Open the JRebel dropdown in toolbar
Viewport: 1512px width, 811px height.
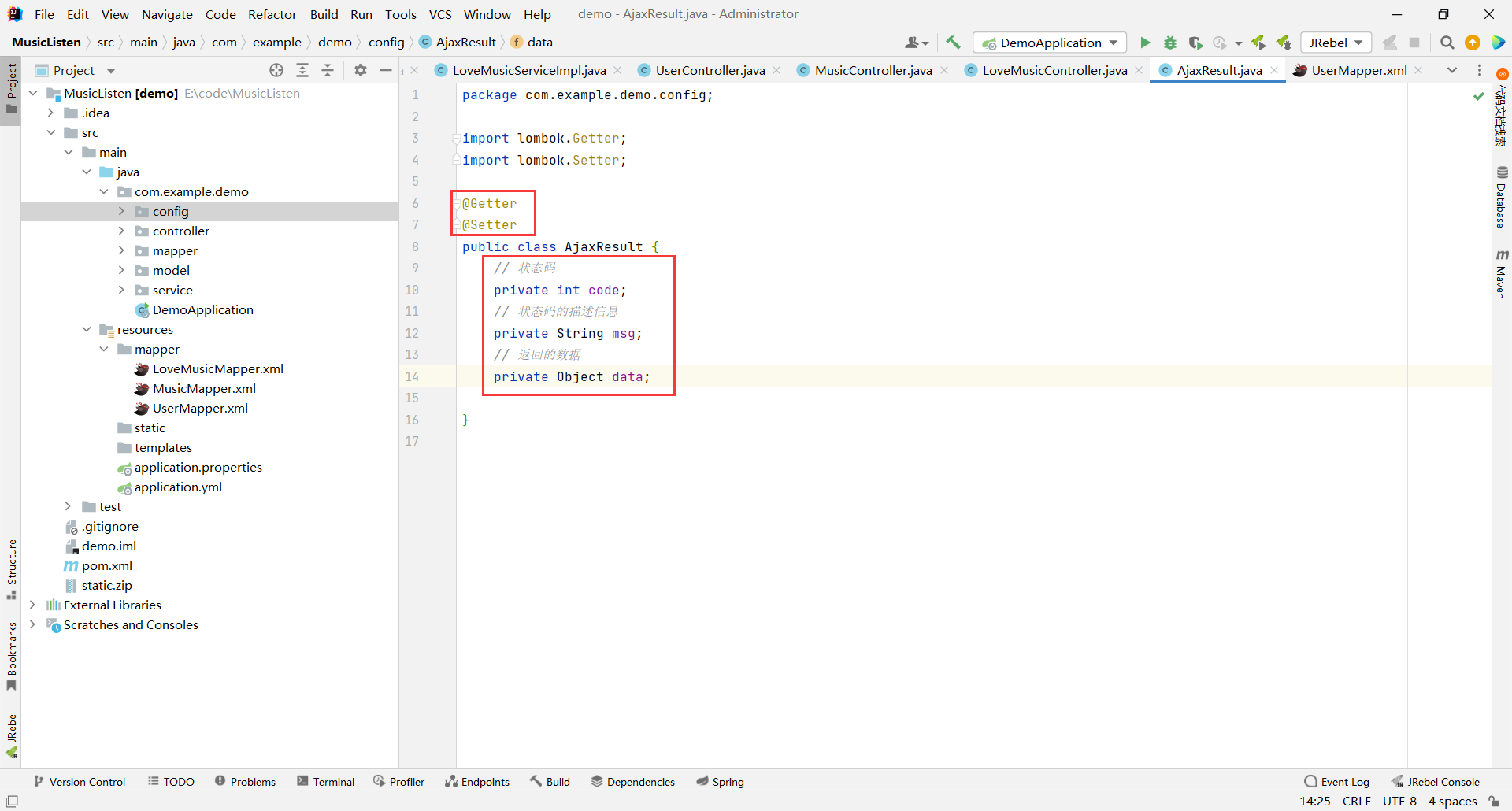point(1336,43)
